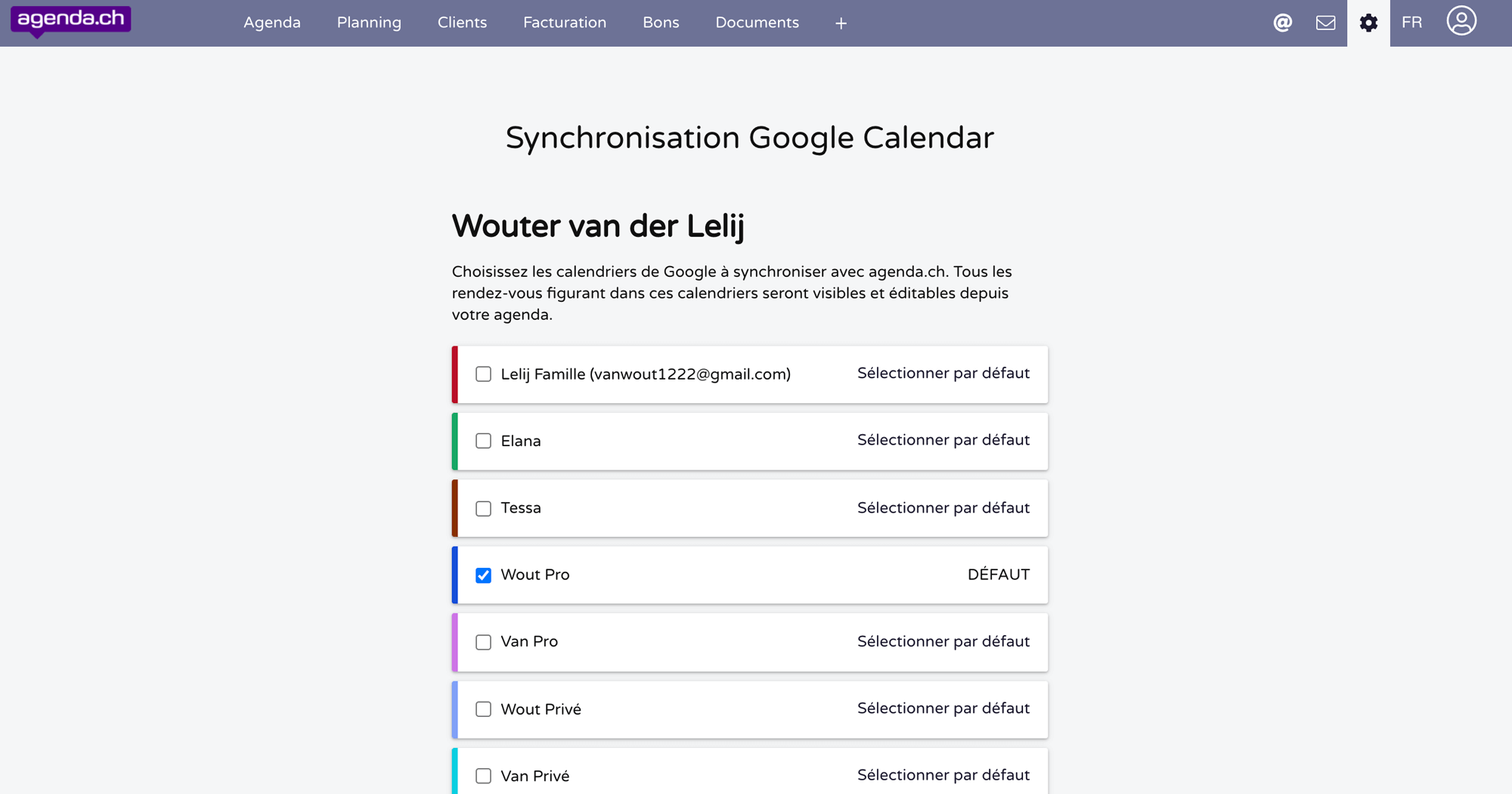
Task: Check the Tessa calendar checkbox
Action: point(483,508)
